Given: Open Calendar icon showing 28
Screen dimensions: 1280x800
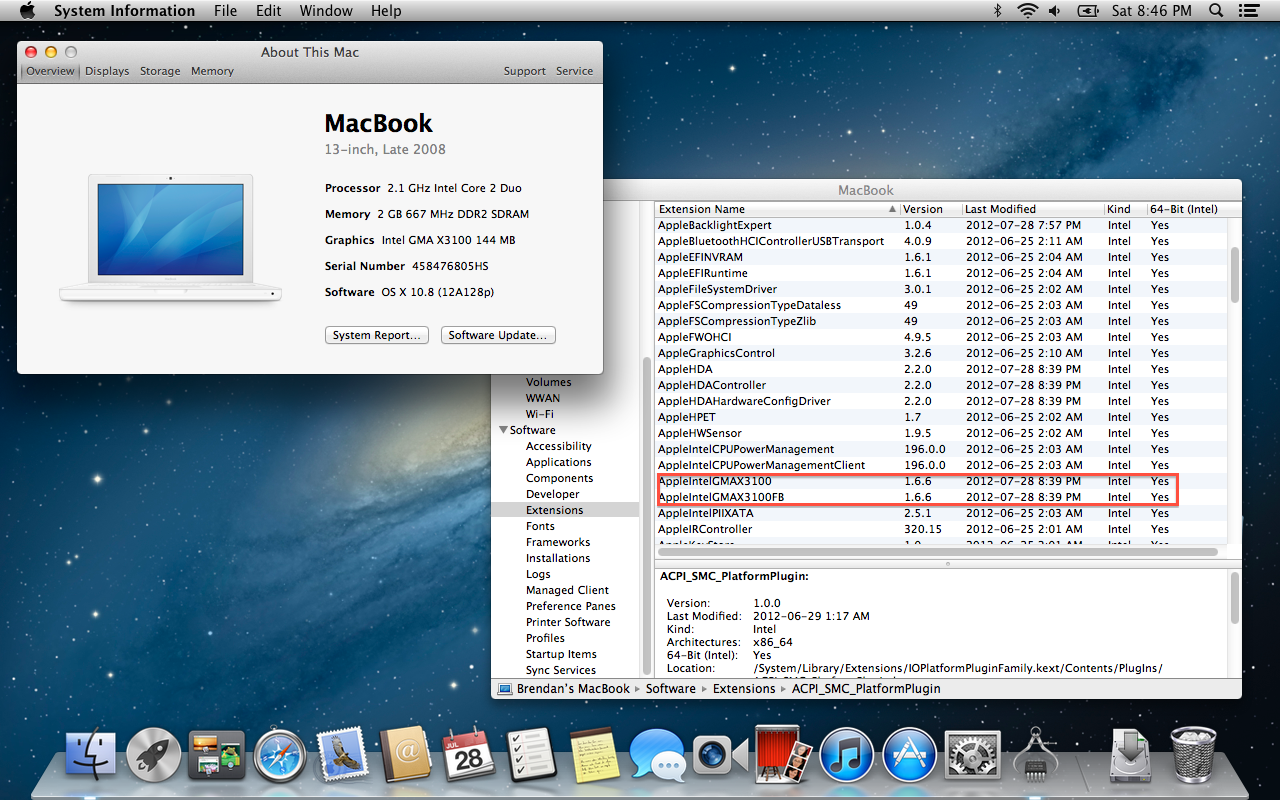Looking at the screenshot, I should click(469, 755).
